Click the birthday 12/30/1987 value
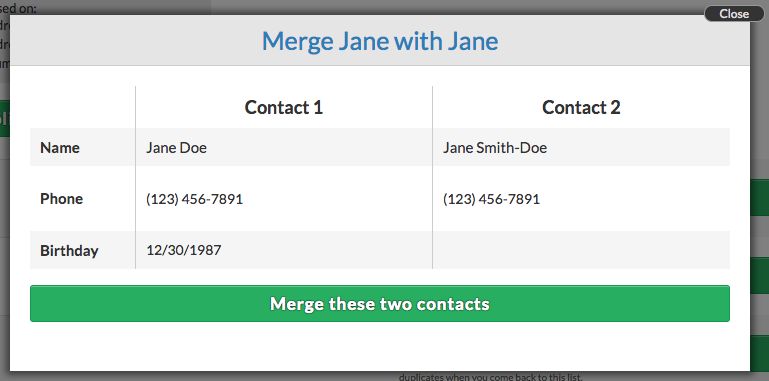This screenshot has width=769, height=381. [x=183, y=250]
